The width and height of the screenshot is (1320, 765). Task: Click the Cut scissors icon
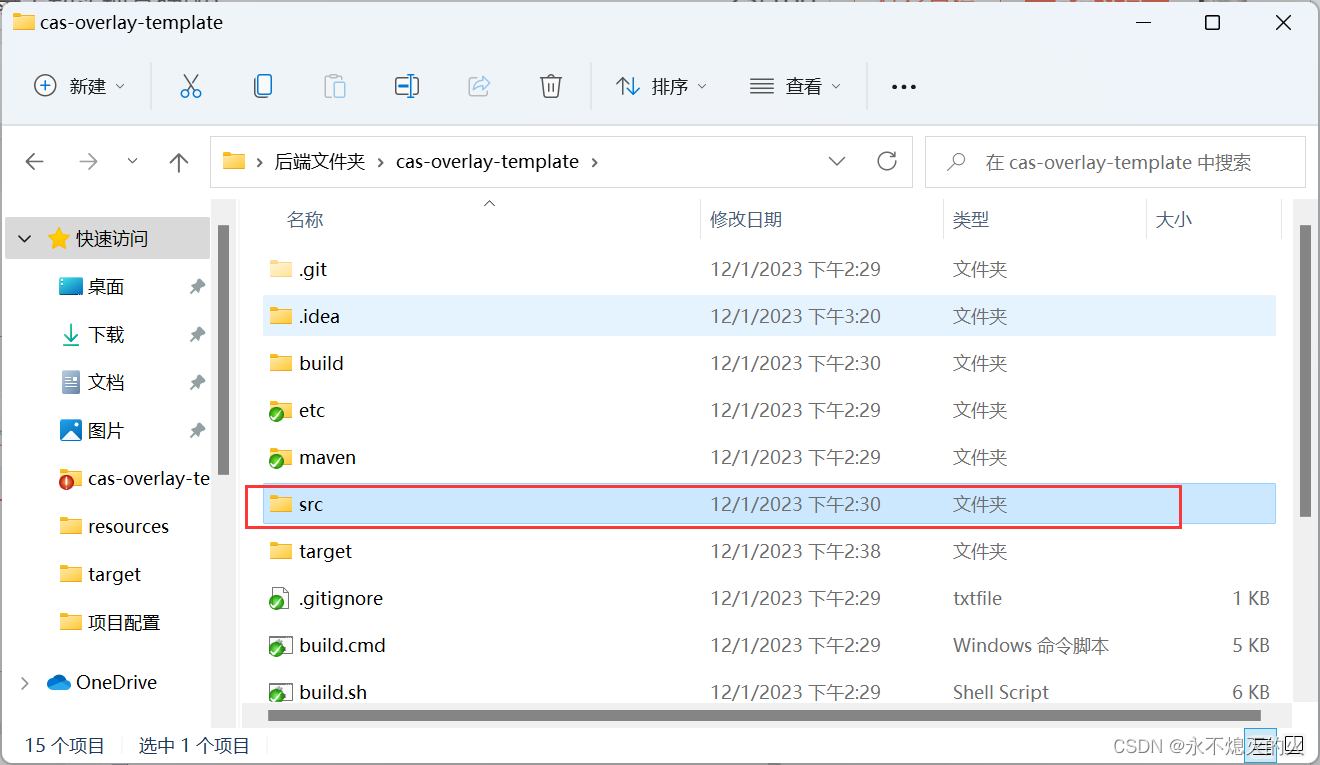click(191, 87)
